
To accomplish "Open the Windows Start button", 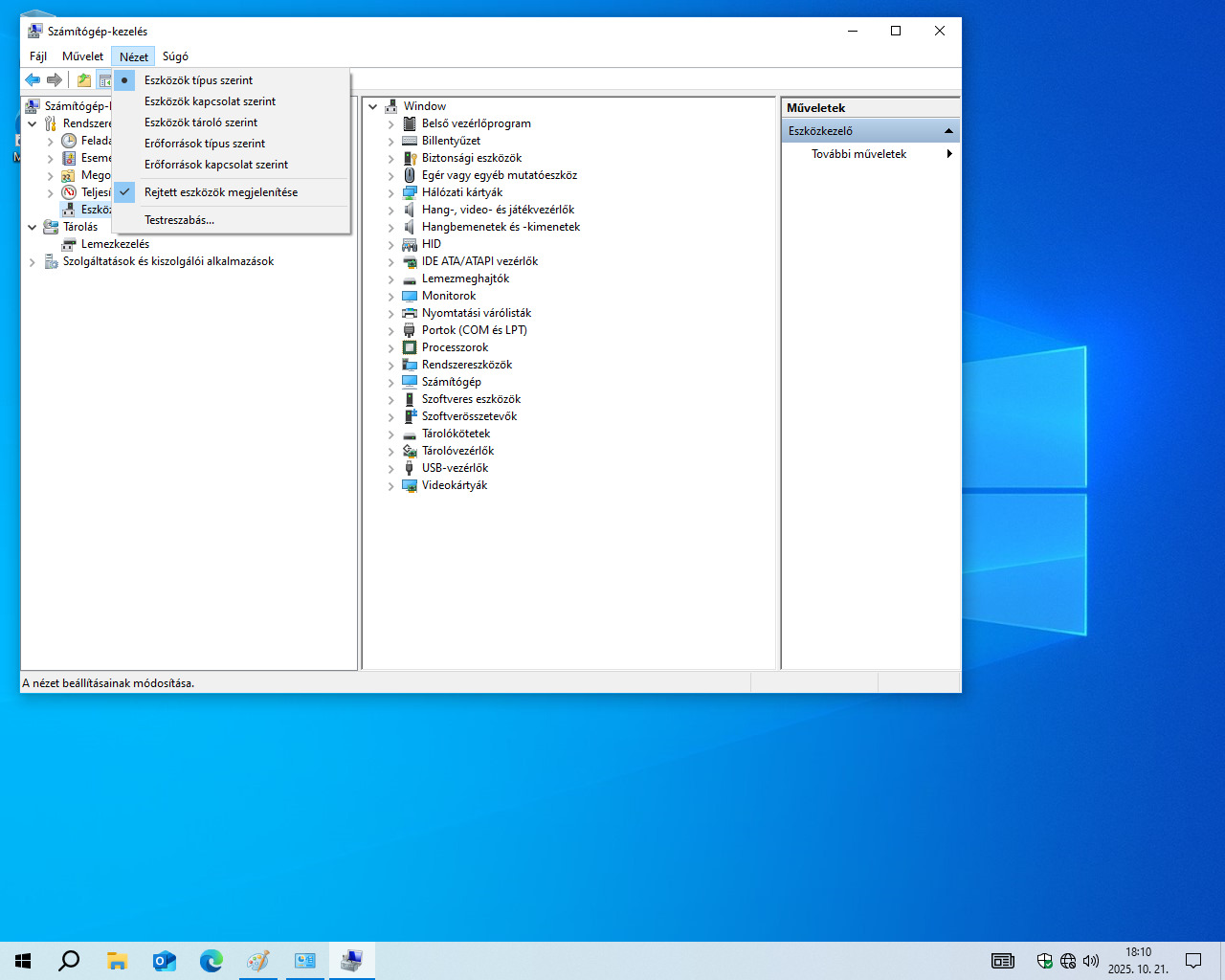I will [x=23, y=961].
